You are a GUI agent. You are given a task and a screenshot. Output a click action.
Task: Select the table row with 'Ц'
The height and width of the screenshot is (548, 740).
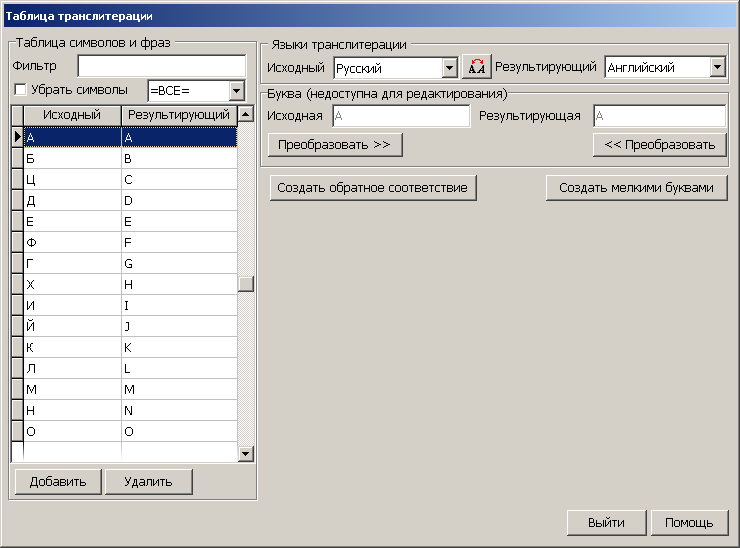[70, 180]
